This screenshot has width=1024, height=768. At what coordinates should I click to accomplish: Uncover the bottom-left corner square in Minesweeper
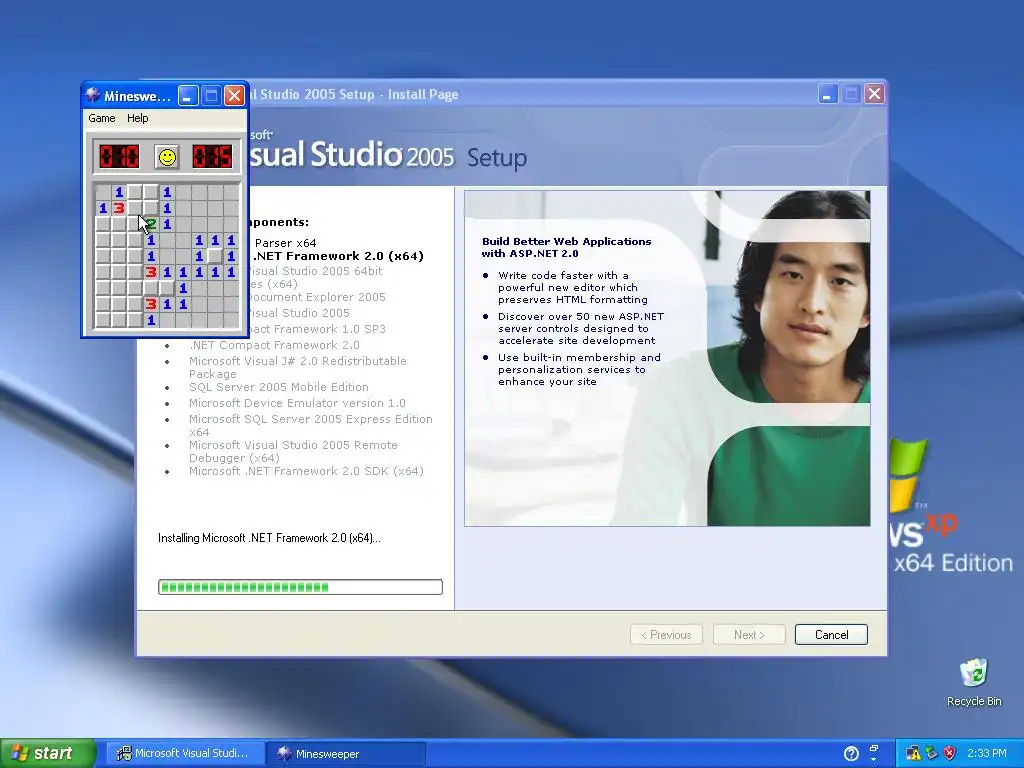[x=103, y=320]
